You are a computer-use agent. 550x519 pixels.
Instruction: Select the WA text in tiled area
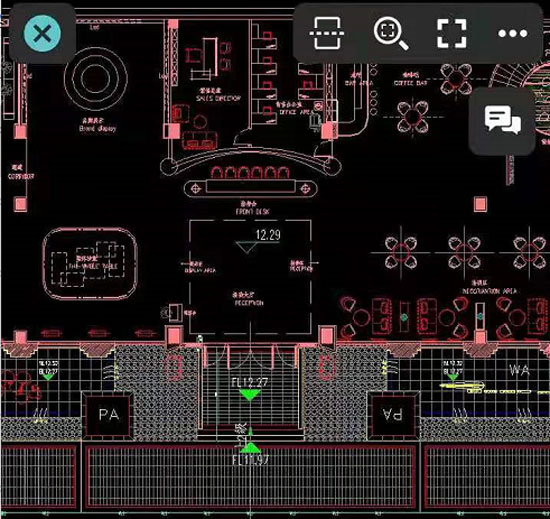point(519,370)
